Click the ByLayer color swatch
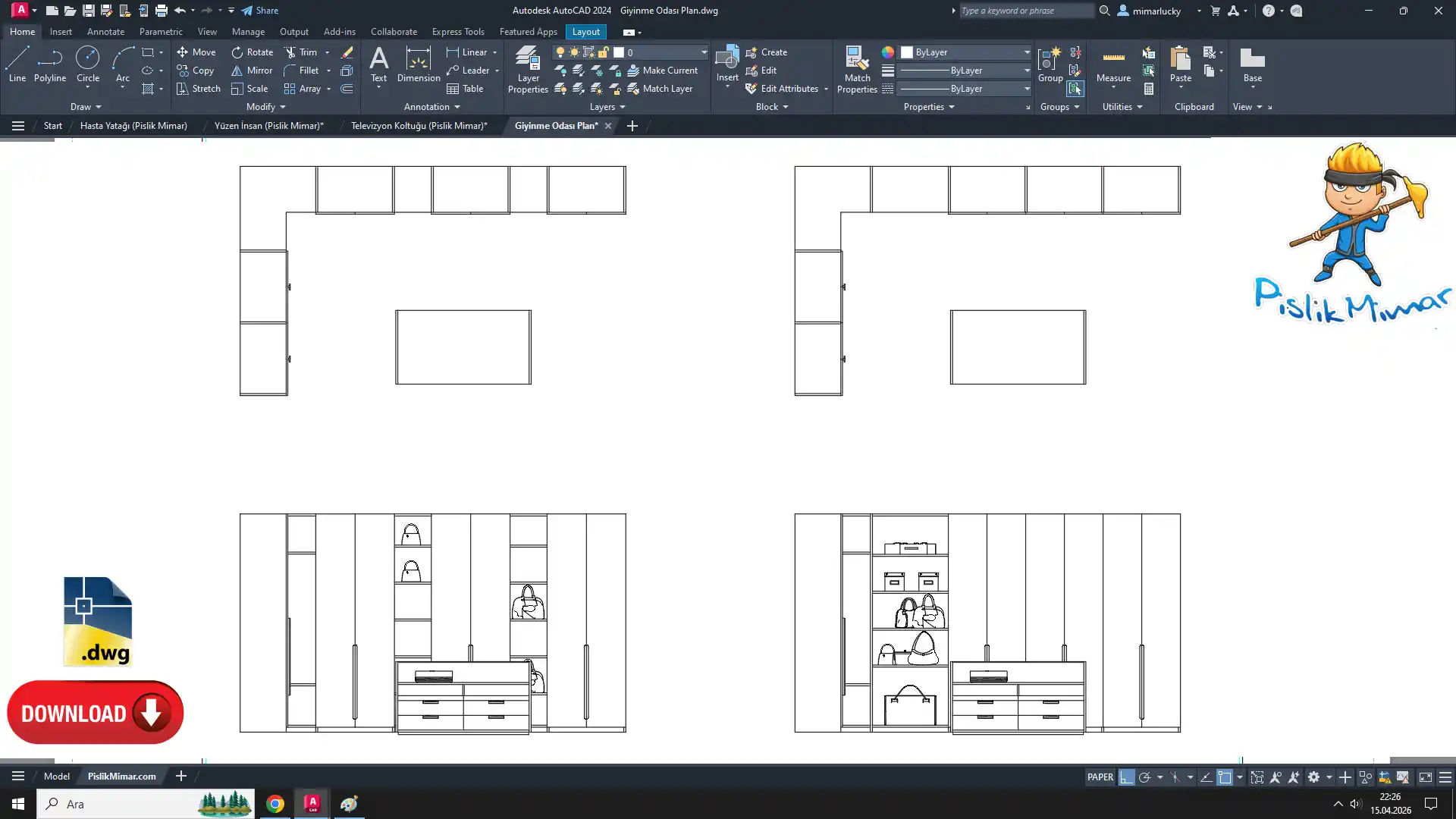Screen dimensions: 1456x819 click(907, 52)
